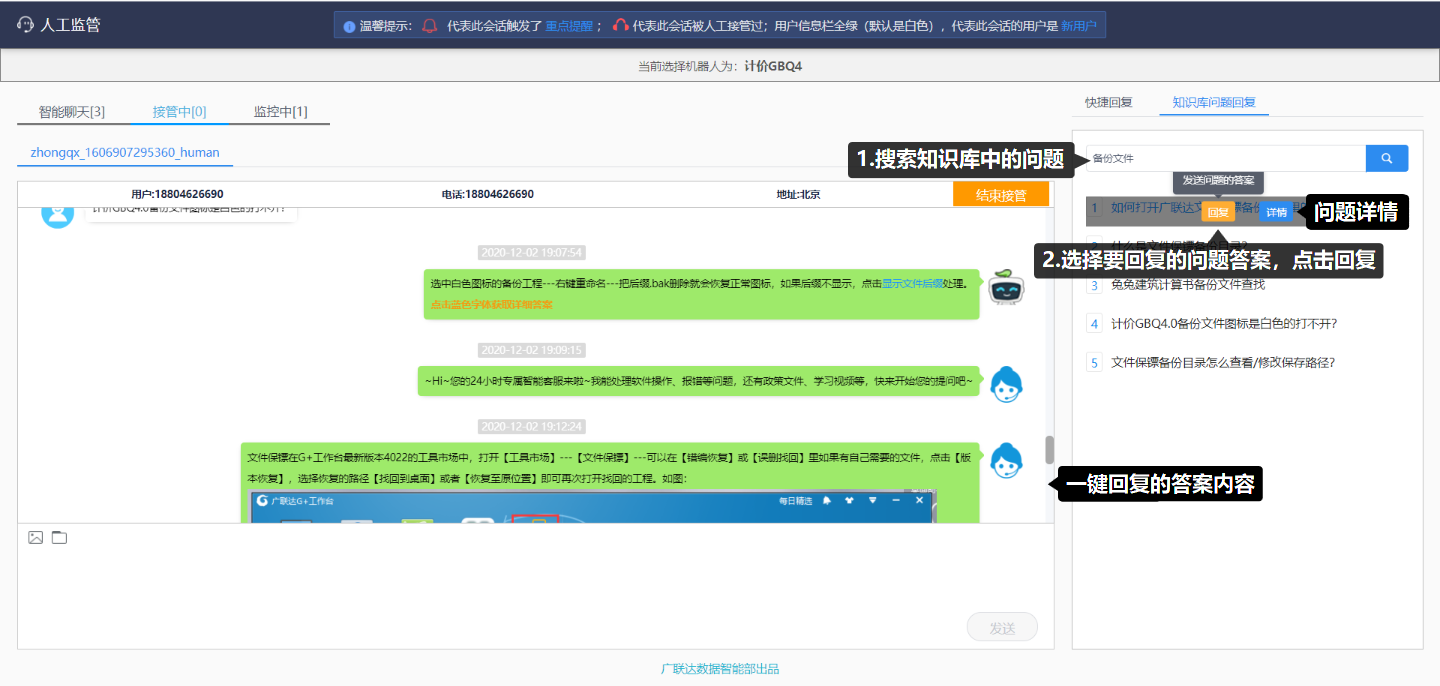This screenshot has width=1440, height=686.
Task: Click the human agent avatar beside the Hi~ message
Action: [x=1006, y=384]
